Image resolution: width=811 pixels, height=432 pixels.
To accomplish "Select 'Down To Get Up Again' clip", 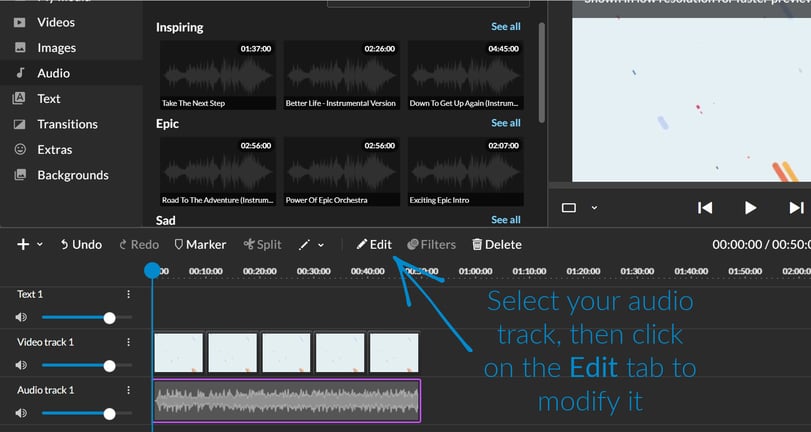I will [x=465, y=76].
